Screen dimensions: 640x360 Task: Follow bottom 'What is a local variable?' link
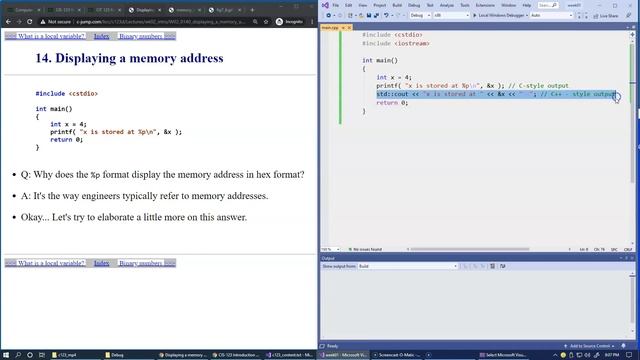(51, 263)
